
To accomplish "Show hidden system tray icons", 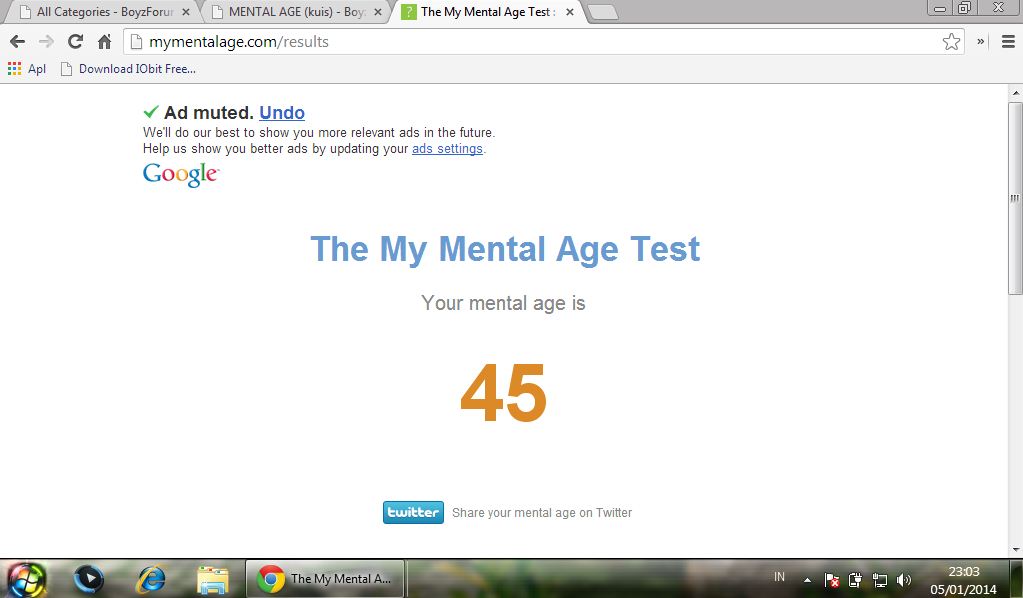I will (808, 580).
